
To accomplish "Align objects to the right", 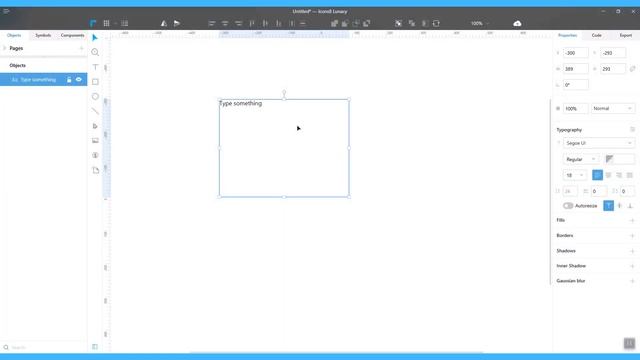I will click(x=238, y=23).
